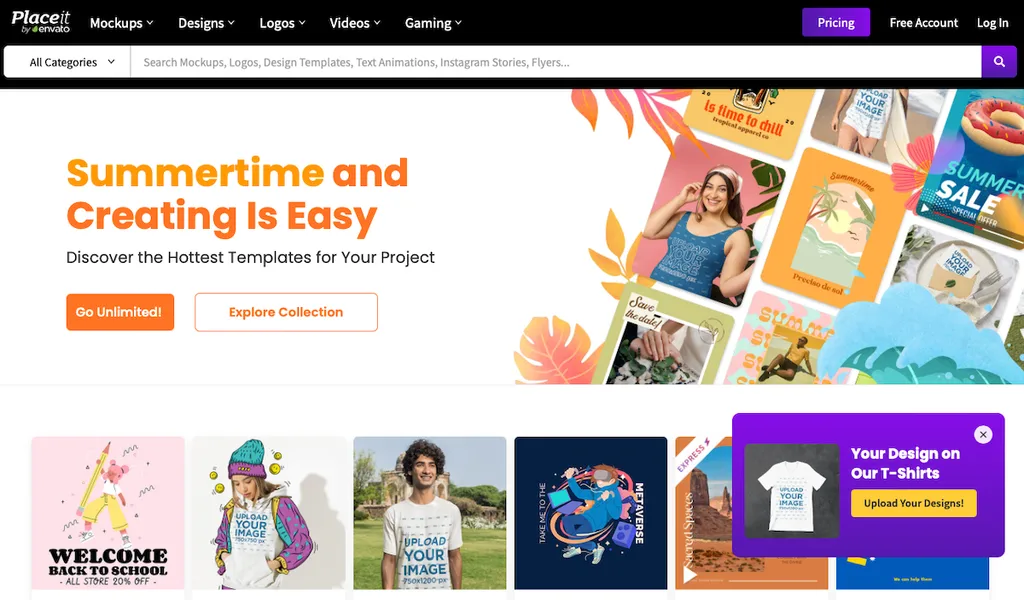Close the T-Shirts promo popup
Viewport: 1024px width, 600px height.
pos(983,434)
